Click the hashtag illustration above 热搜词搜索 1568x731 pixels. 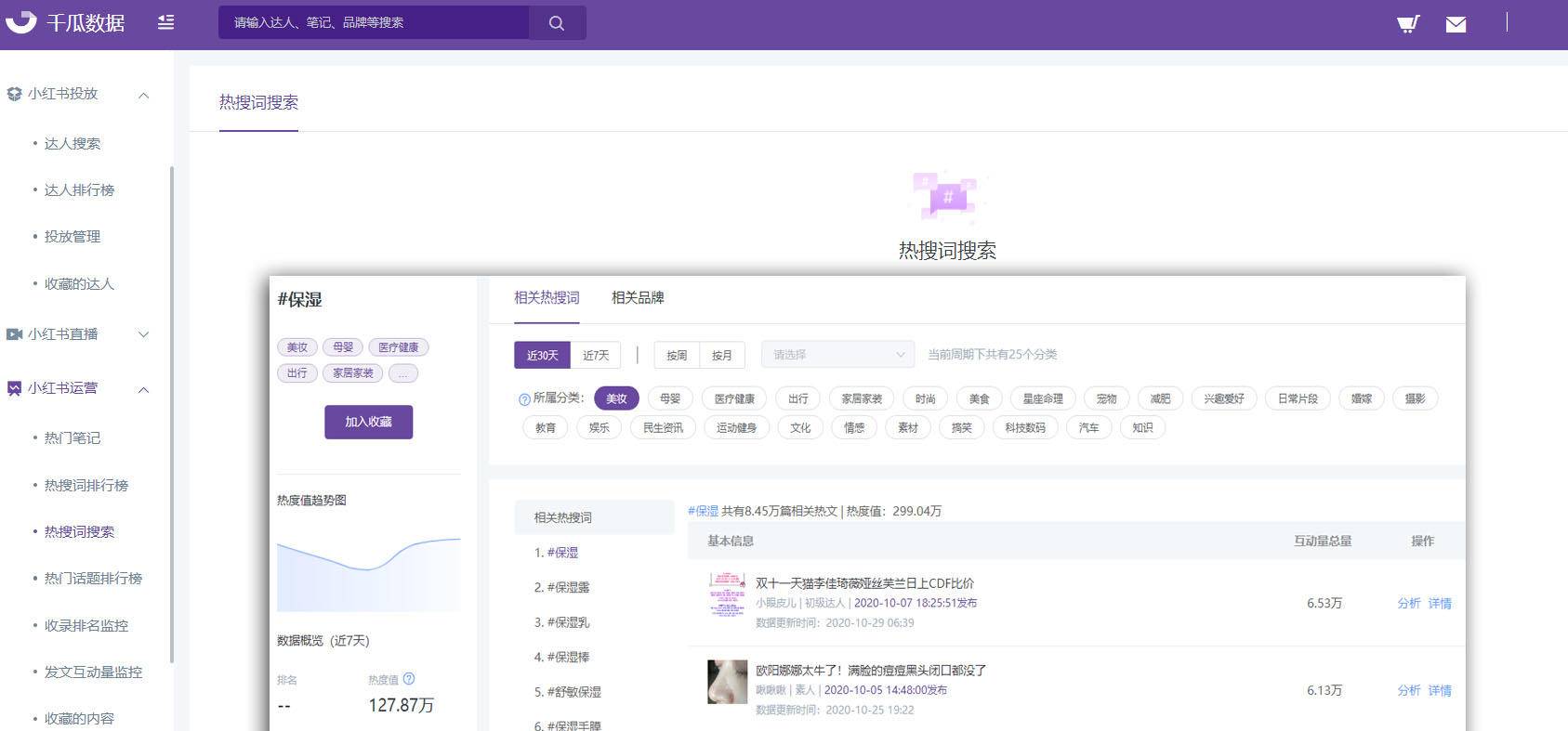946,197
